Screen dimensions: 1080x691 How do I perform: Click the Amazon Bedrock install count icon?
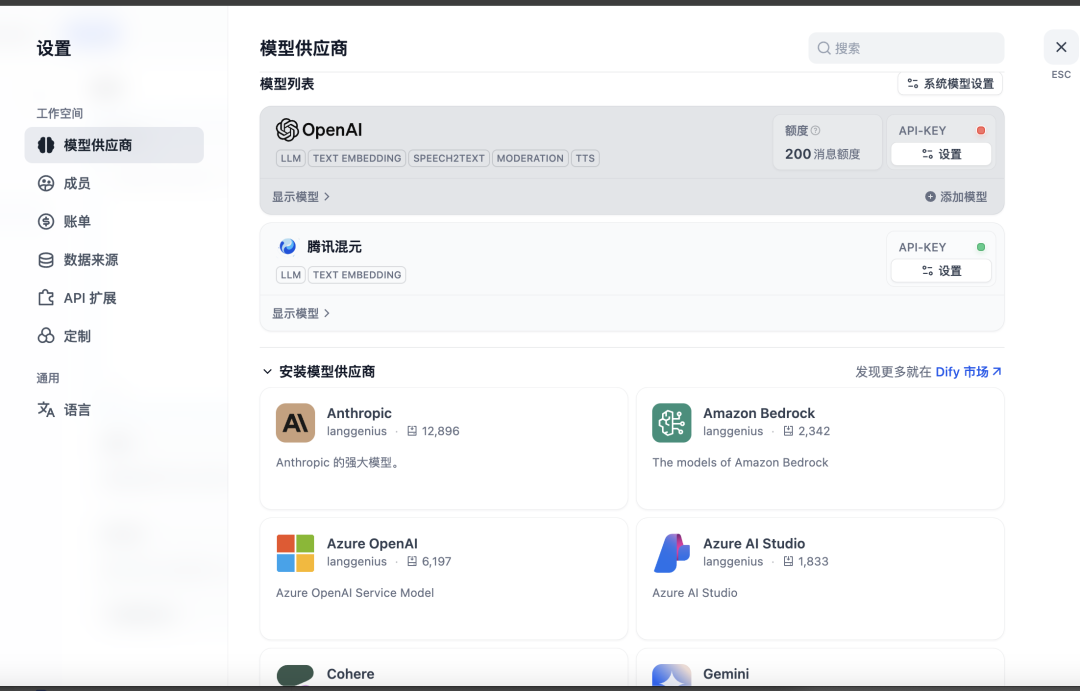click(789, 431)
